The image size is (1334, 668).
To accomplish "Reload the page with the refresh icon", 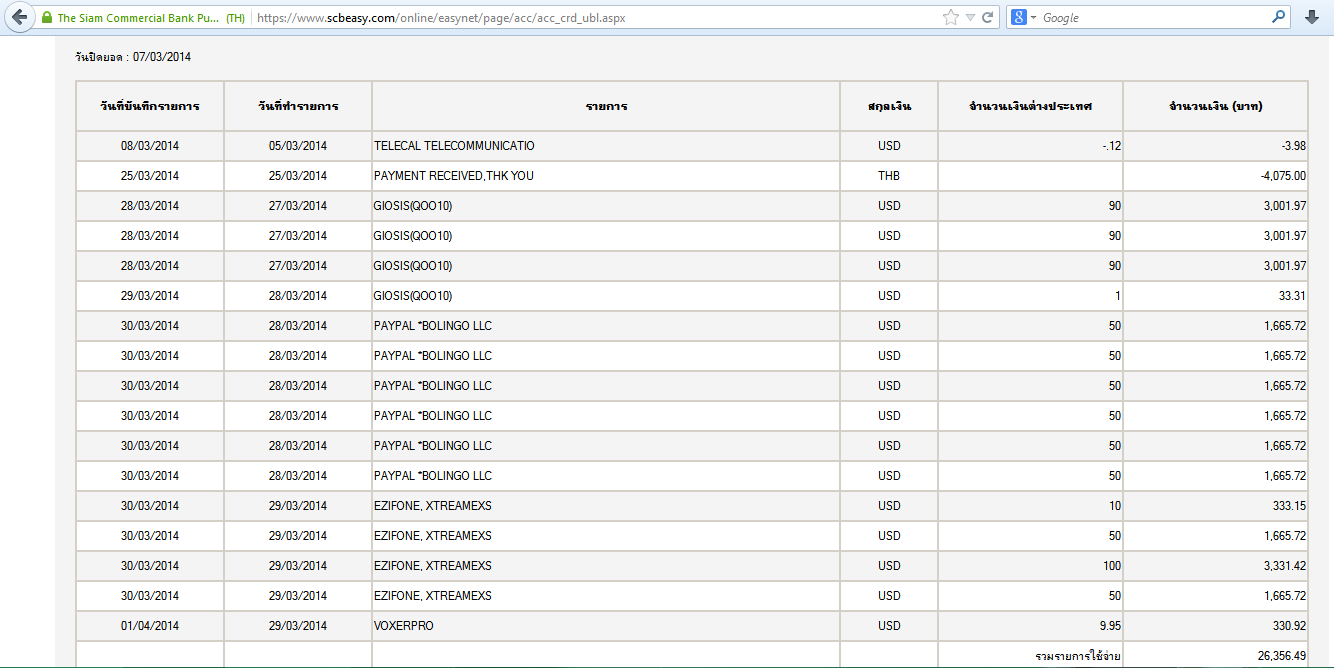I will [988, 18].
